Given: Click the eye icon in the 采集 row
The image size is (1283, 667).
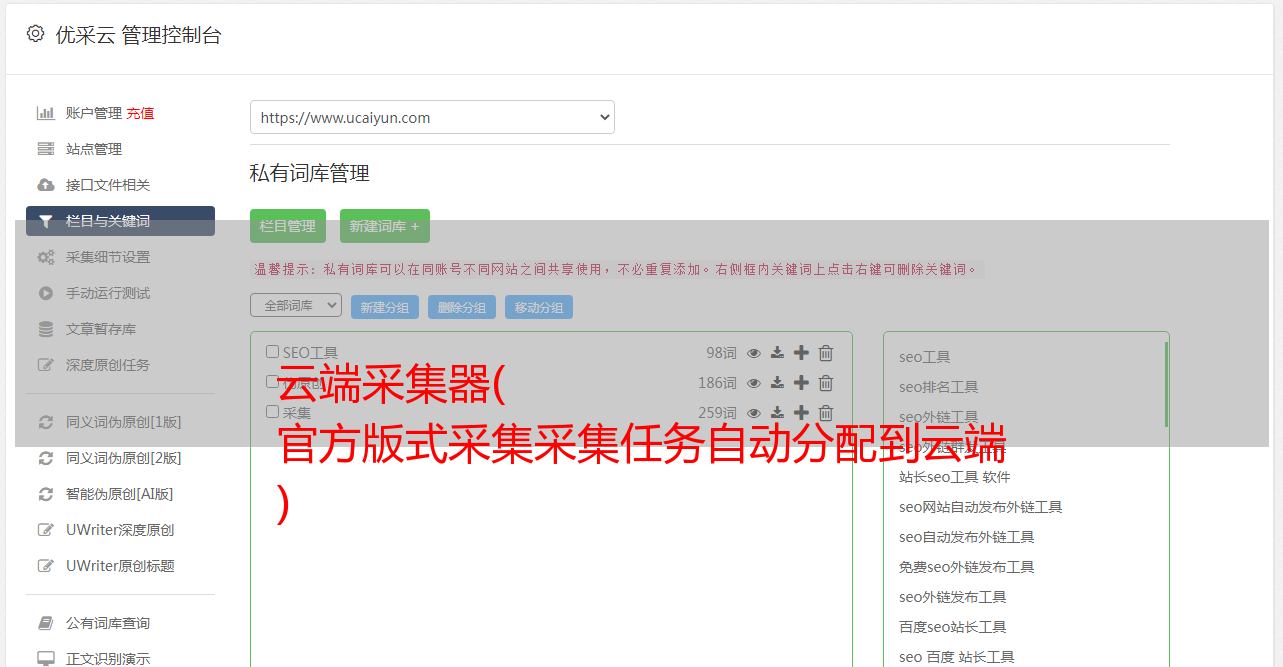Looking at the screenshot, I should coord(754,413).
